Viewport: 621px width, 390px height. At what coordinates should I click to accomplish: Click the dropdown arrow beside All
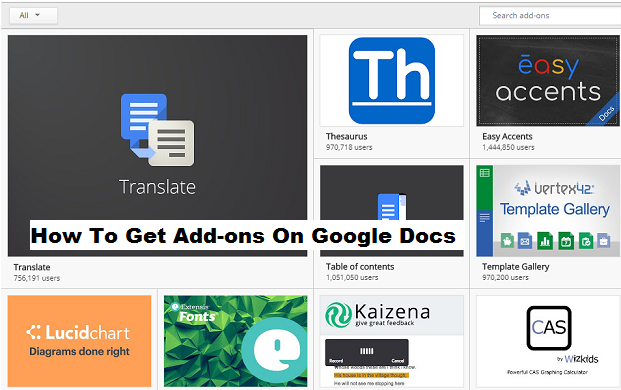[x=38, y=15]
